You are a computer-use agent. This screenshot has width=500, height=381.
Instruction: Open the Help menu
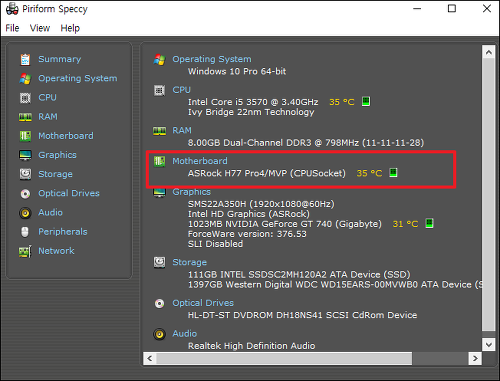70,28
